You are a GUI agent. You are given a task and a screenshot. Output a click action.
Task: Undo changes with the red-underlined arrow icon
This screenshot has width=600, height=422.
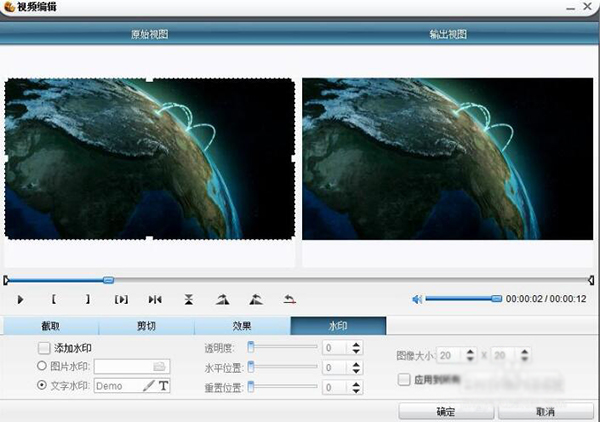tap(290, 299)
